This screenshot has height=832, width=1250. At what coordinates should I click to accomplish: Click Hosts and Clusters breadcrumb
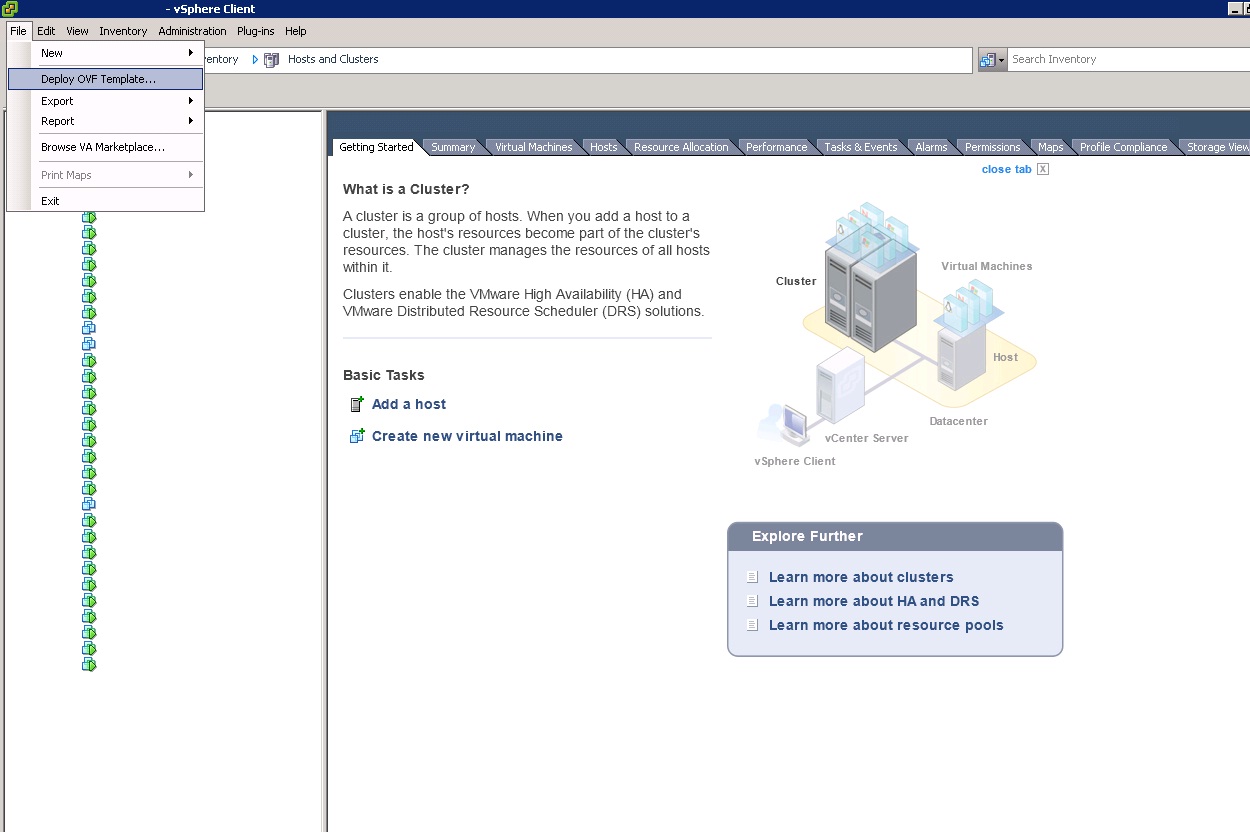[x=333, y=59]
